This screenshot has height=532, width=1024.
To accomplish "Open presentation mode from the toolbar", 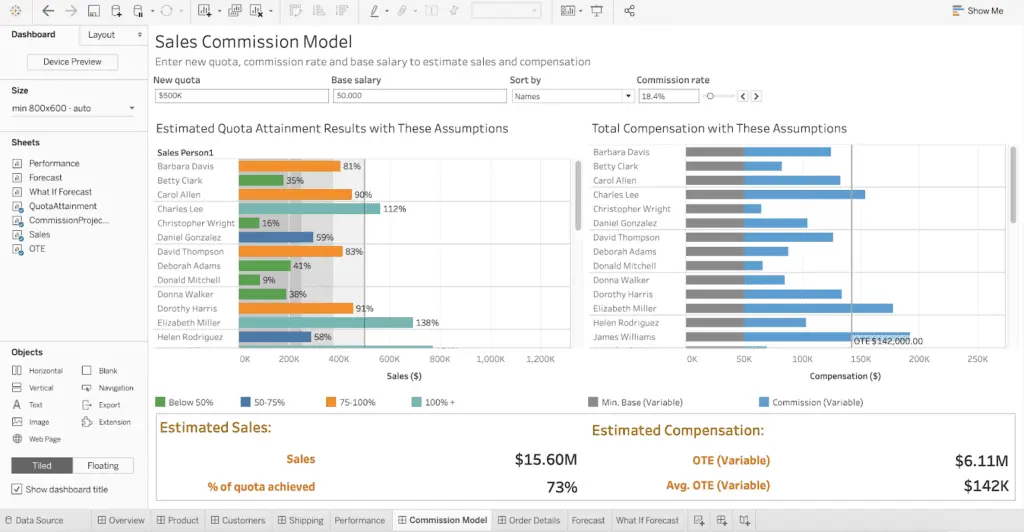I will click(597, 11).
